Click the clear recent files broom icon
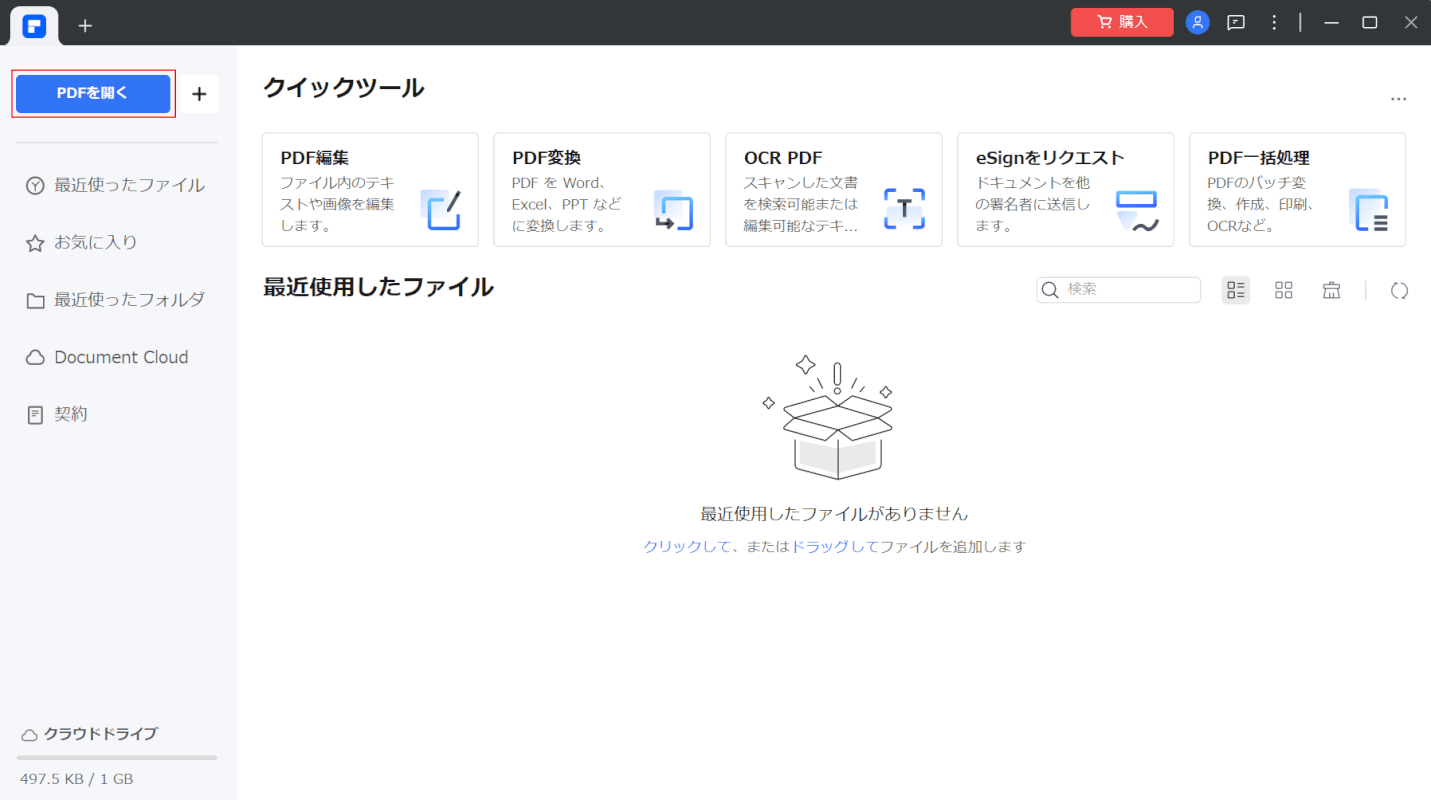 point(1331,290)
